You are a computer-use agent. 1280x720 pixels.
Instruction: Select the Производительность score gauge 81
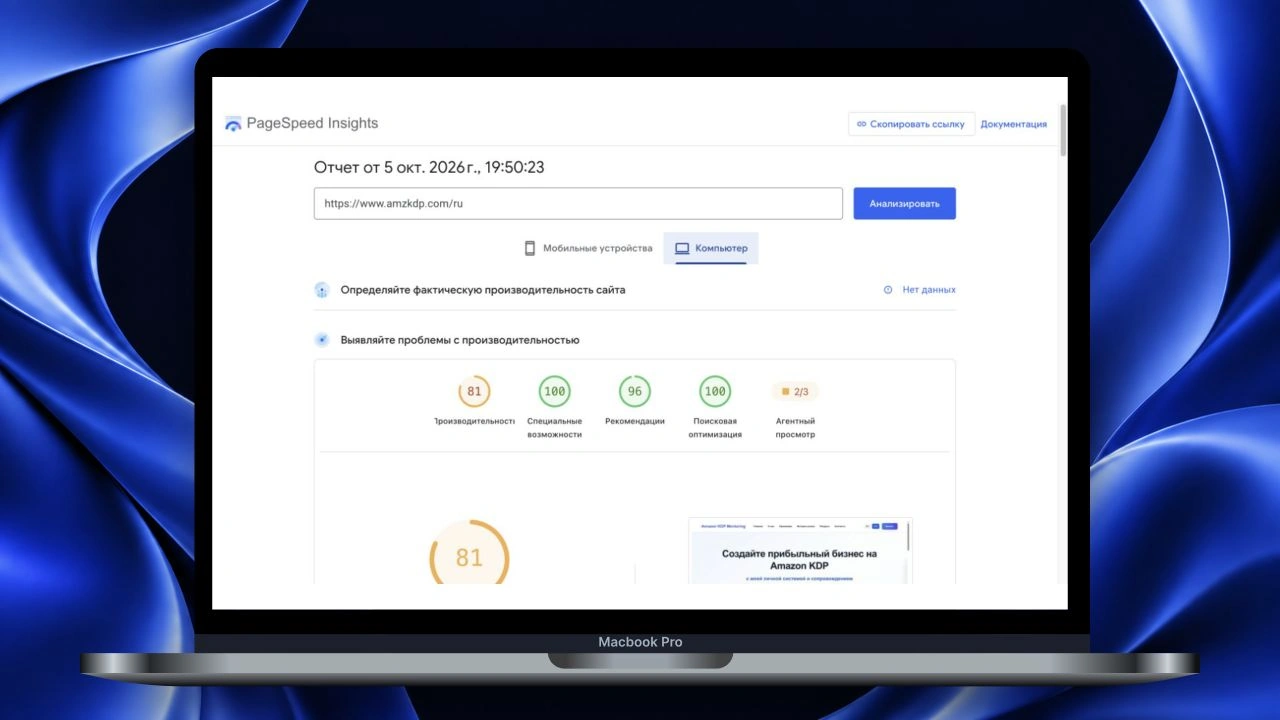tap(474, 392)
